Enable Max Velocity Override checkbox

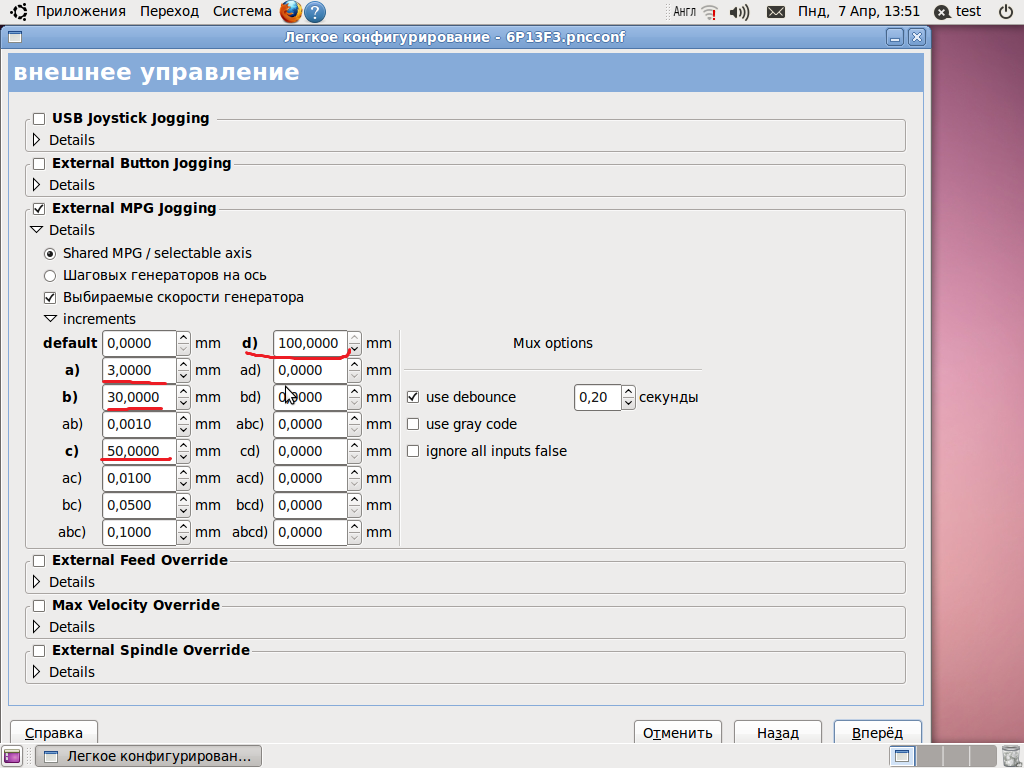tap(39, 606)
